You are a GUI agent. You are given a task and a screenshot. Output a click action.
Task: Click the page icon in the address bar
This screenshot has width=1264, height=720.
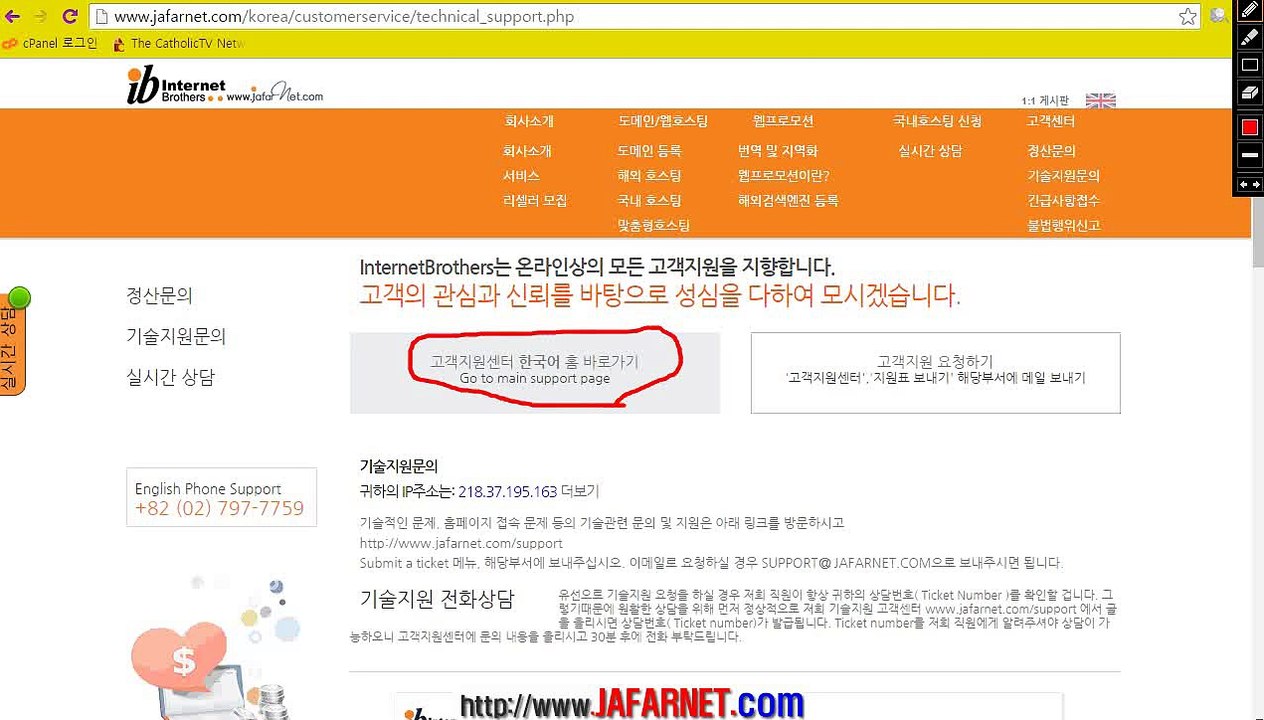(x=102, y=17)
